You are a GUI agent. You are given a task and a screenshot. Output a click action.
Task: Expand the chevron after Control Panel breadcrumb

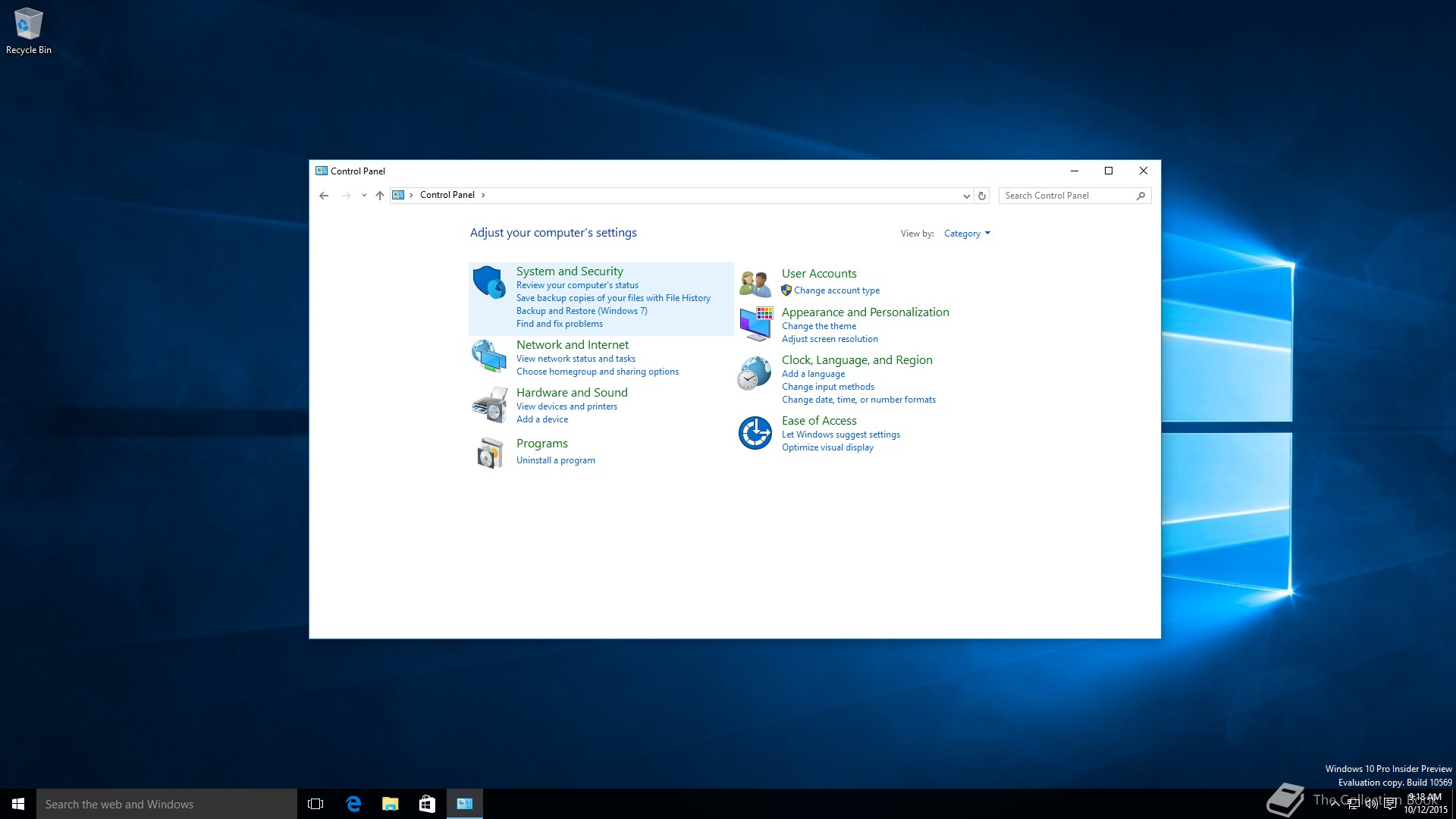point(483,195)
